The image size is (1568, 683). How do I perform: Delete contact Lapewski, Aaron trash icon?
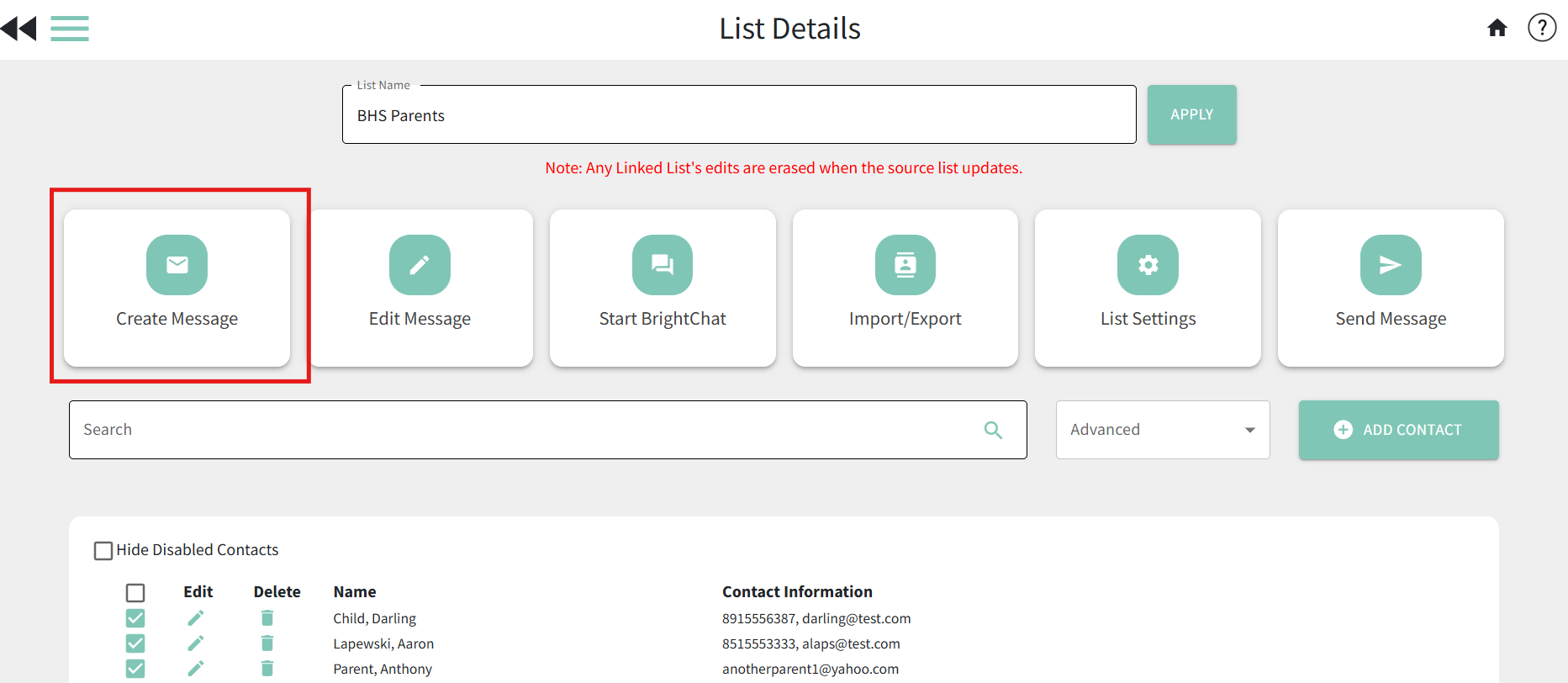(x=267, y=643)
